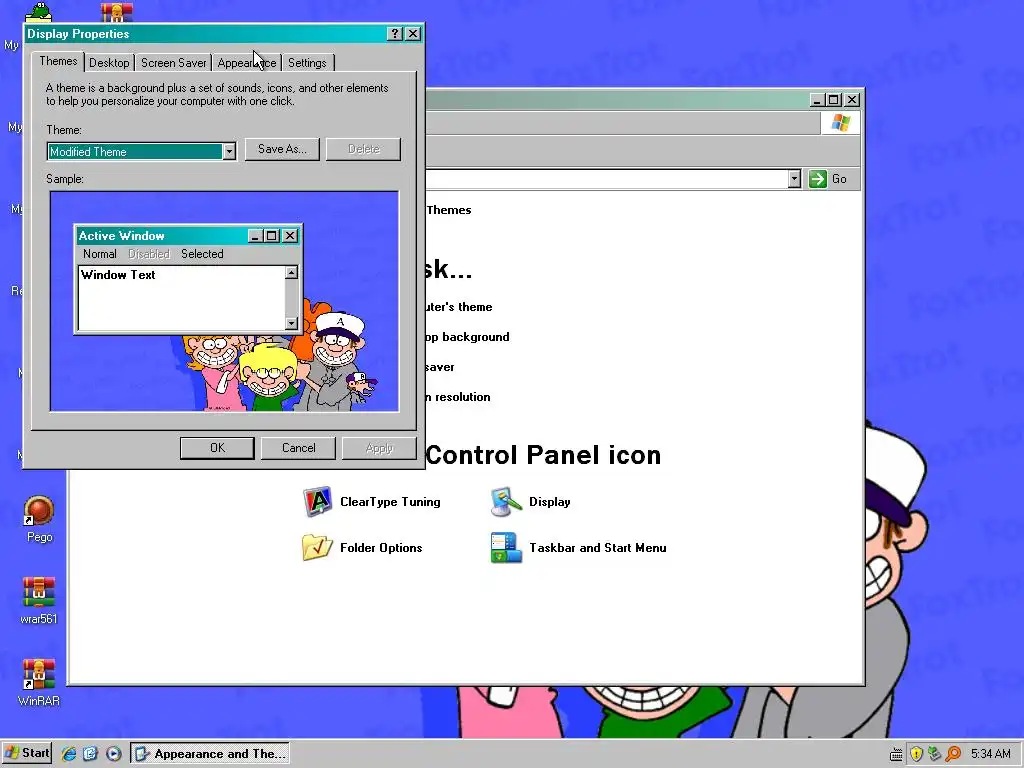The image size is (1024, 768).
Task: Minimize the Control Panel window
Action: coord(817,100)
